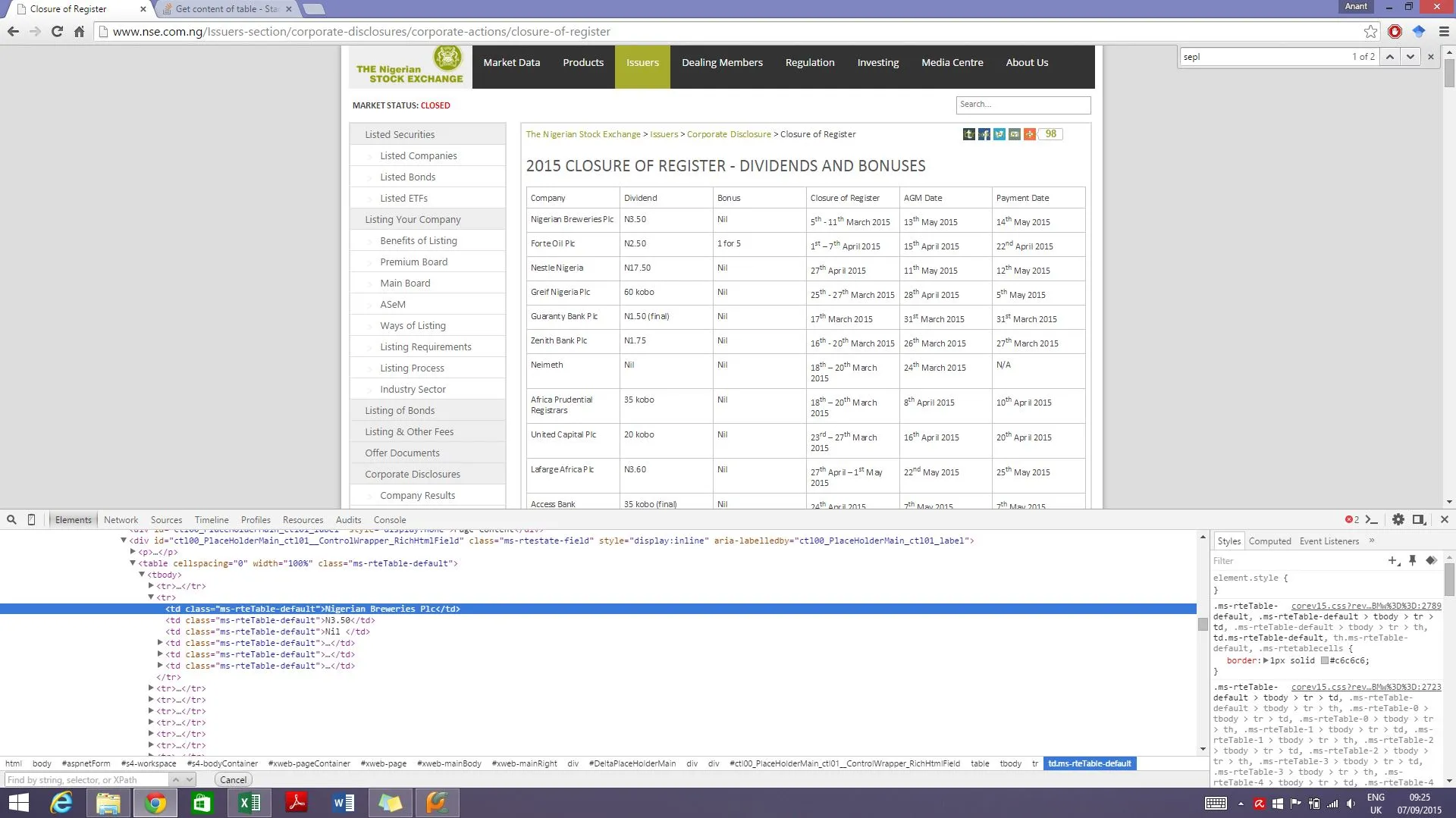Expand the border property shorthand triangle
This screenshot has width=1456, height=818.
coord(1266,660)
